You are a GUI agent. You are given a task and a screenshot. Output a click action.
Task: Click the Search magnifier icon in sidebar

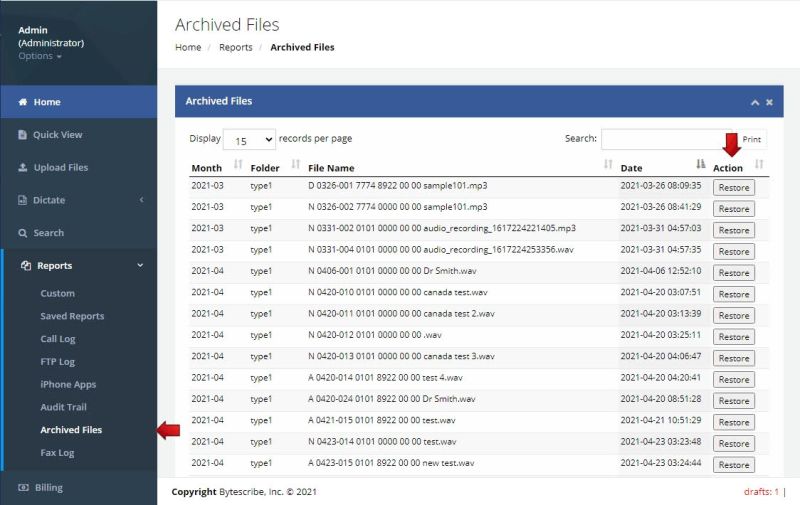23,233
